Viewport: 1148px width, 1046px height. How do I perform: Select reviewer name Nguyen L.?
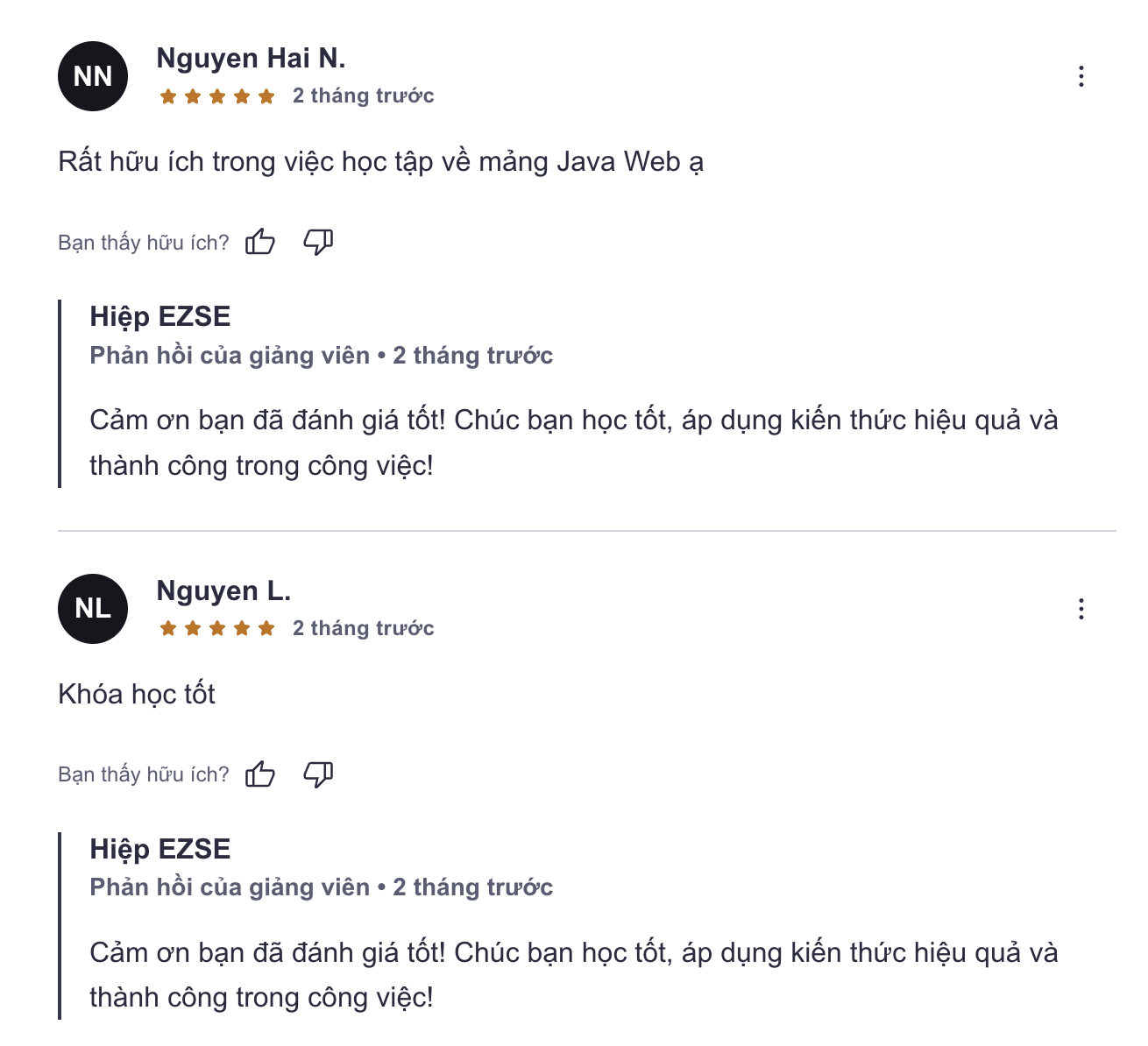coord(223,590)
